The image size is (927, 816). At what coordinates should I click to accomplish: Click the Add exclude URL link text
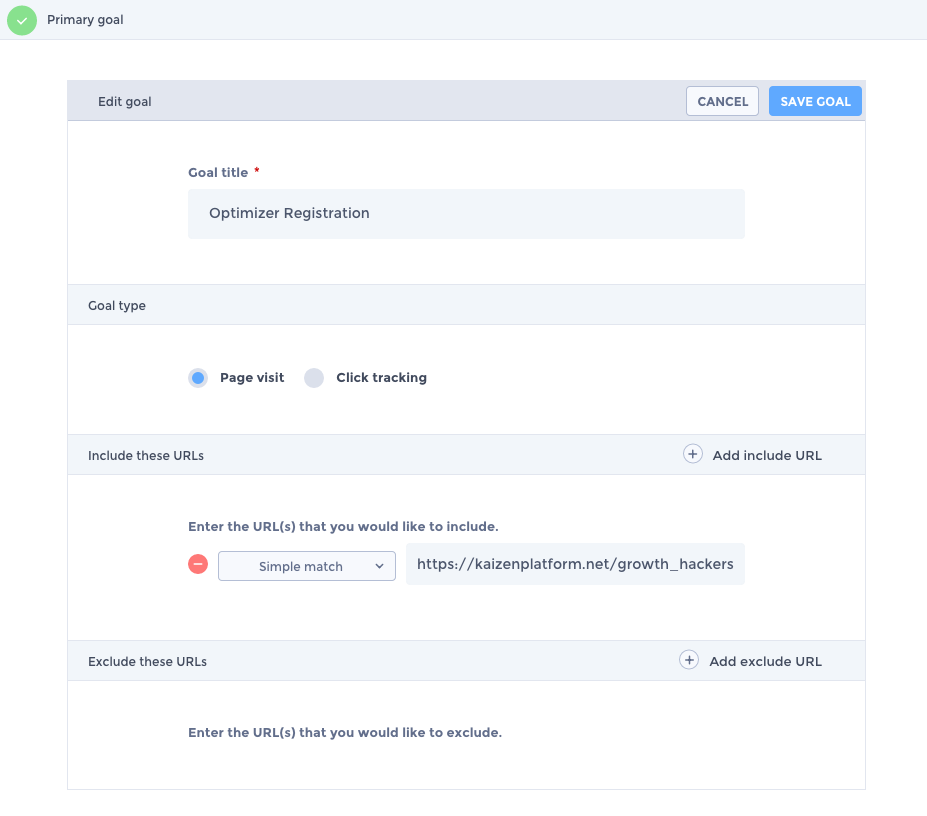point(766,661)
